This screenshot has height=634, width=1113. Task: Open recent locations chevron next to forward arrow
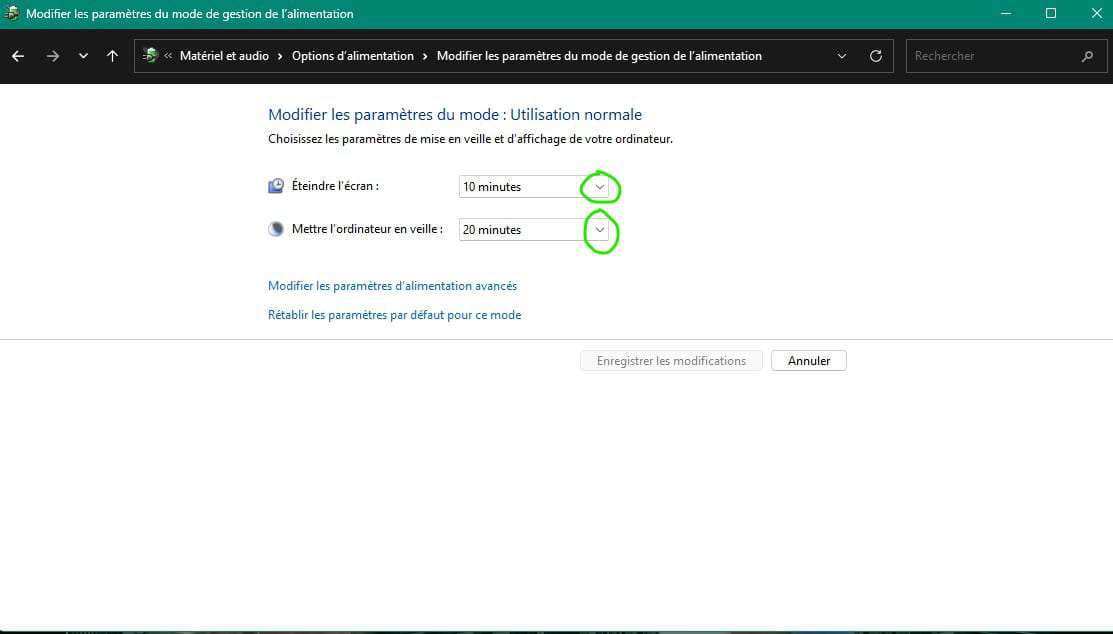click(x=83, y=56)
